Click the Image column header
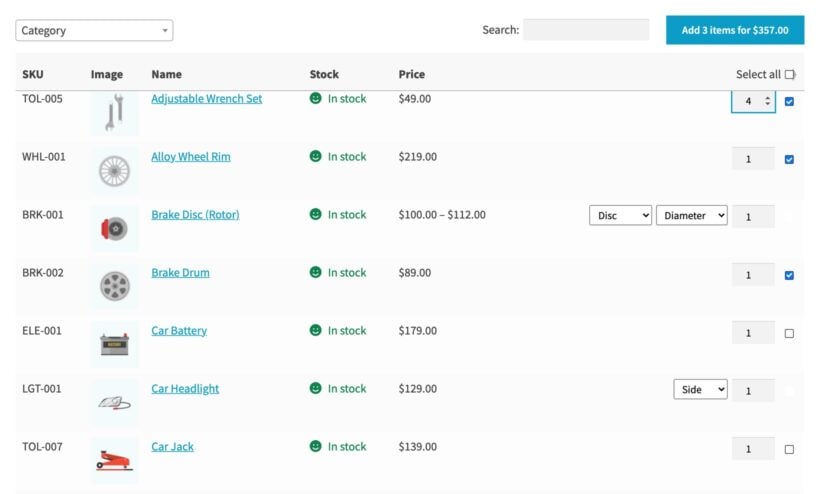Viewport: 820px width, 494px height. [107, 74]
